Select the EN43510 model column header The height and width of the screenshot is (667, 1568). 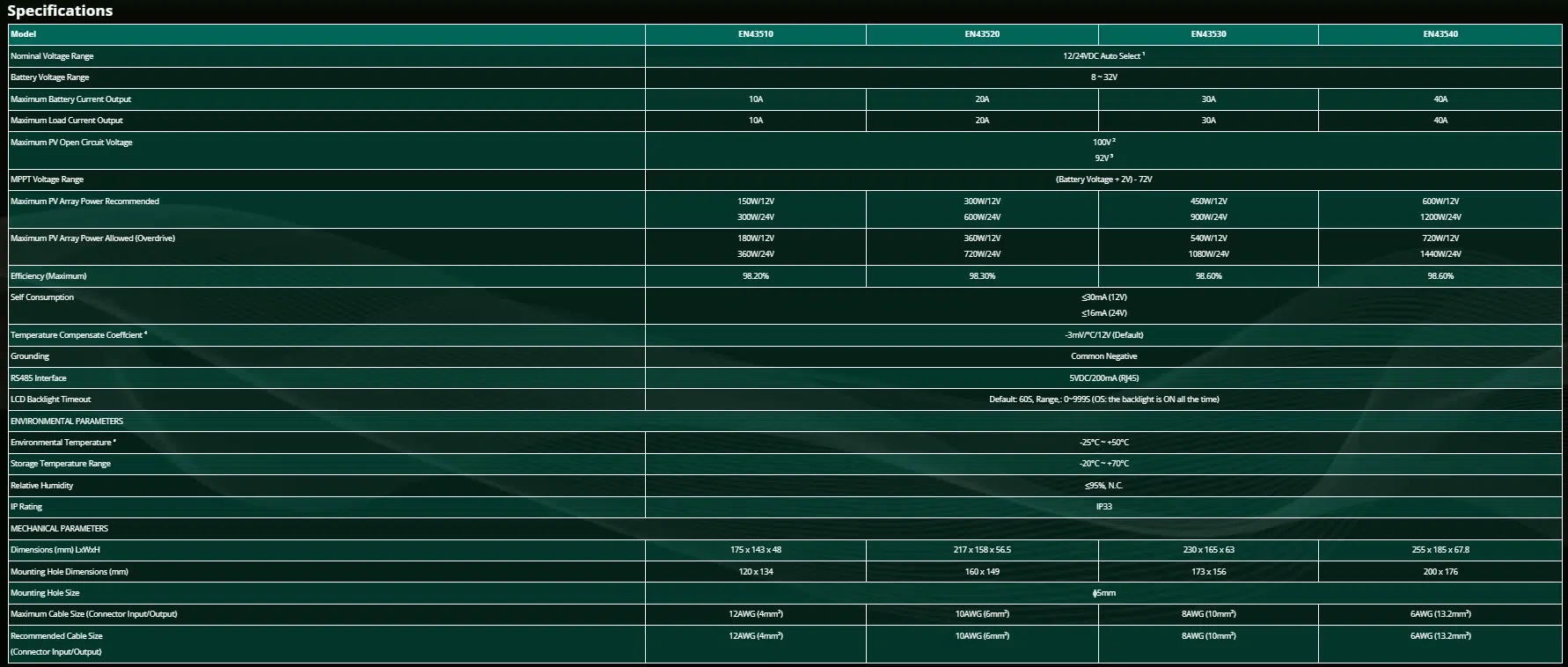point(756,34)
